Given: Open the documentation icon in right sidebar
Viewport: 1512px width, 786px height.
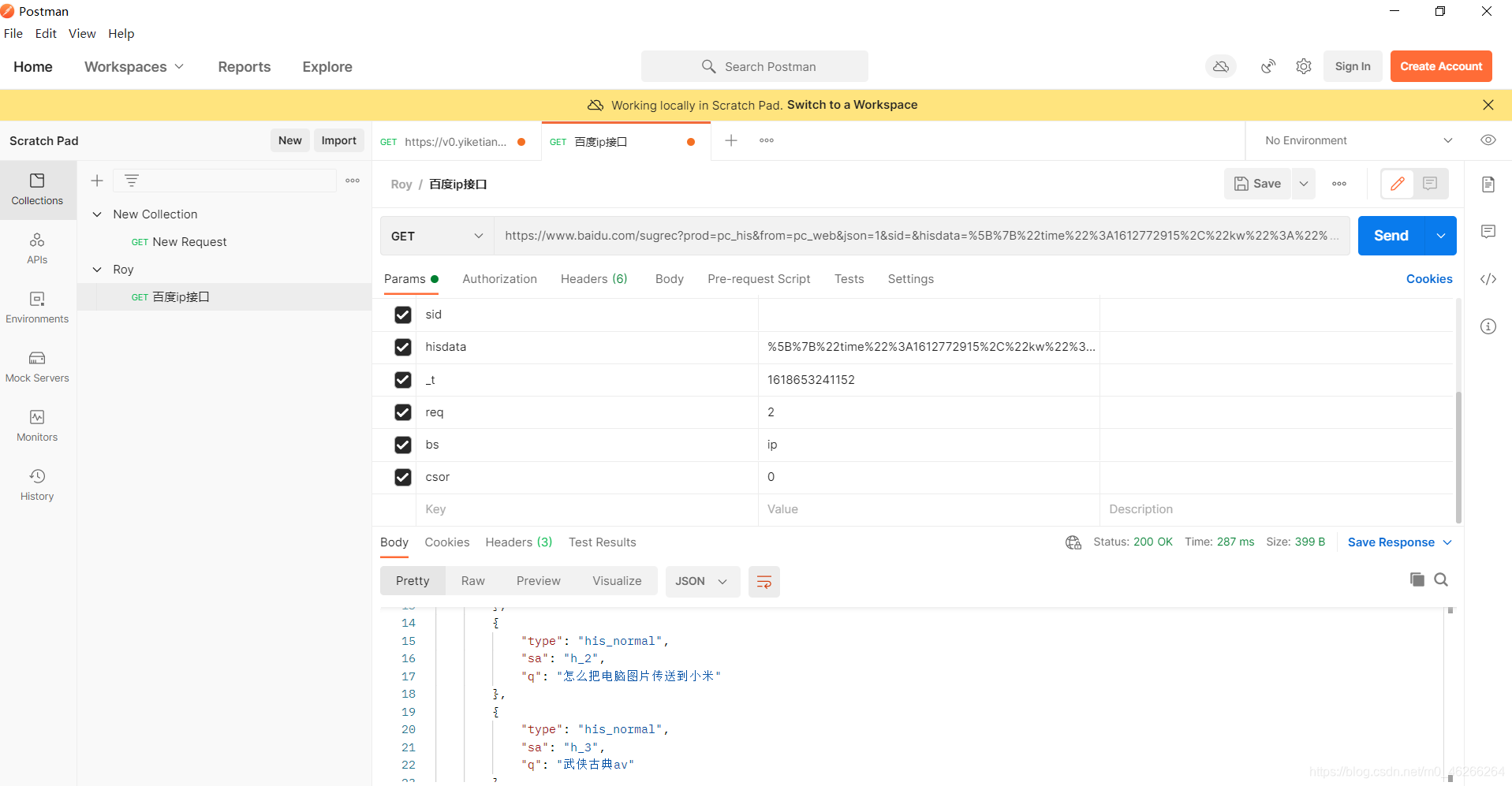Looking at the screenshot, I should coord(1488,184).
